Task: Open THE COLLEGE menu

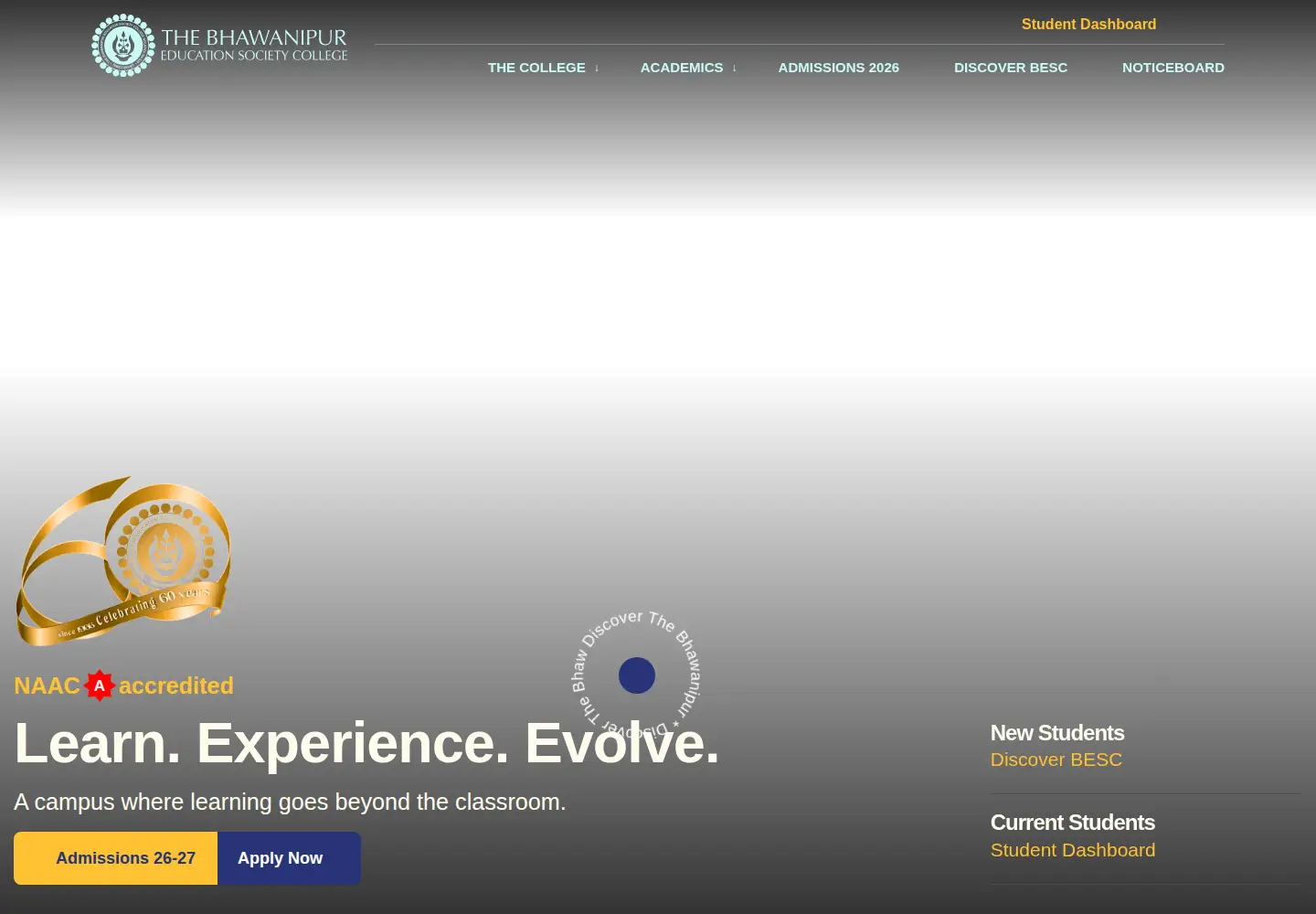Action: 536,68
